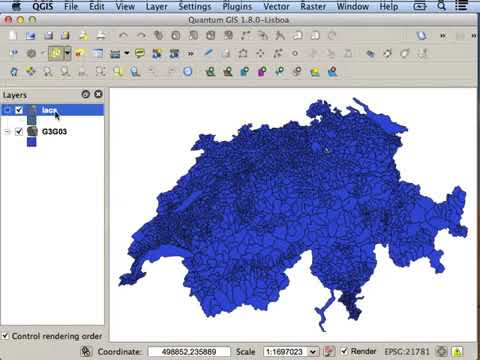This screenshot has height=360, width=480.
Task: Open the Vector menu
Action: pos(276,6)
